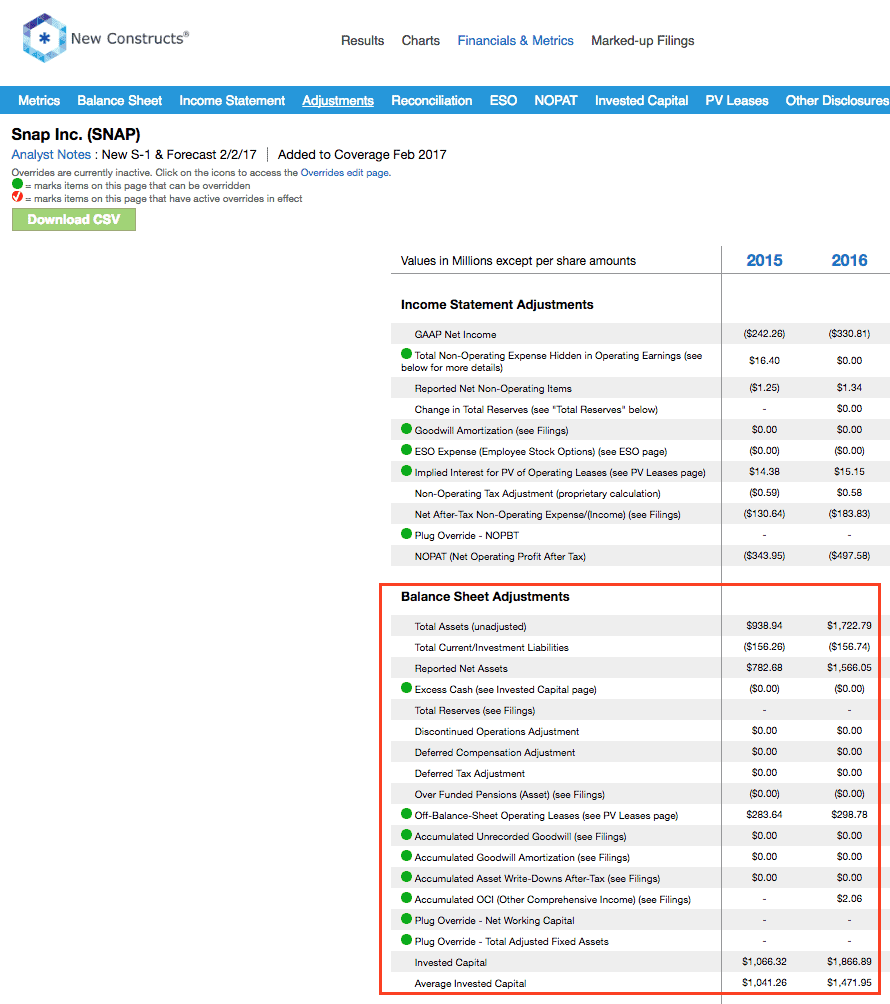
Task: Click Off-Balance-Sheet Operating Leases 2016 value $298.78
Action: pos(849,814)
